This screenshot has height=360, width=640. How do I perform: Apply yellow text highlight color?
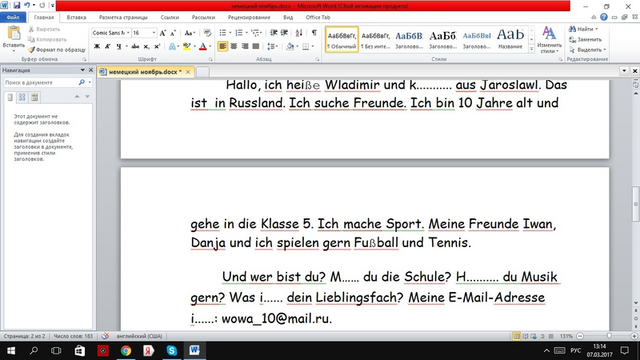pyautogui.click(x=187, y=47)
